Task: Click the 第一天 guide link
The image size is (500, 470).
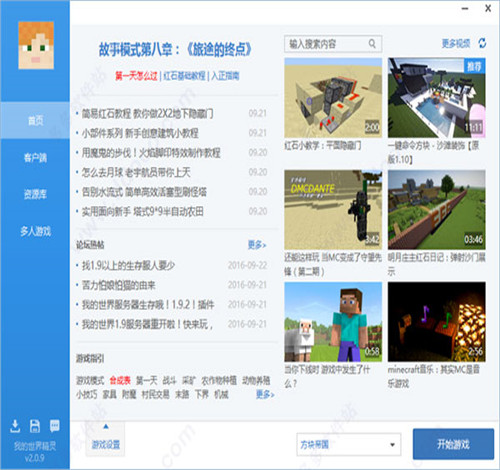Action: click(x=146, y=380)
